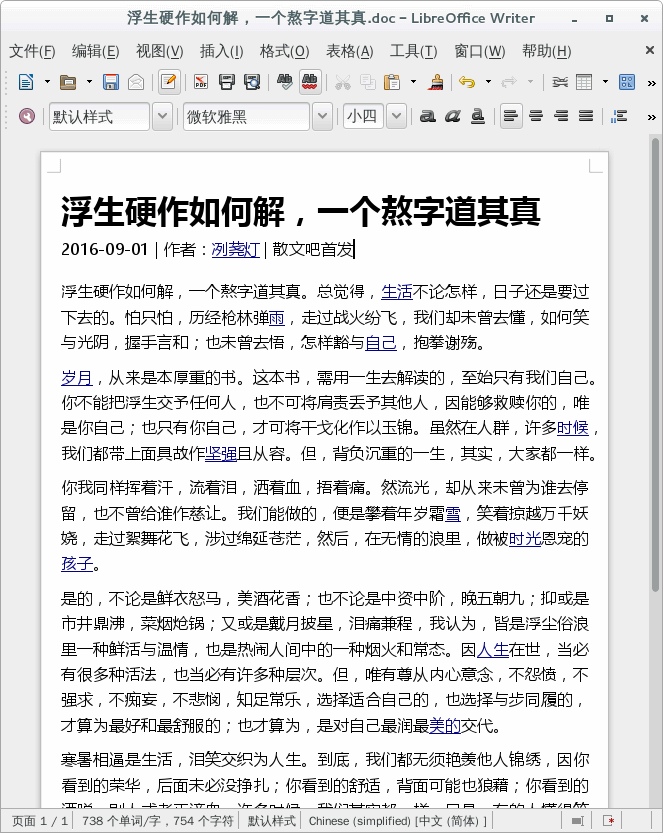This screenshot has width=663, height=833.
Task: Open the font name dropdown list
Action: tap(322, 116)
